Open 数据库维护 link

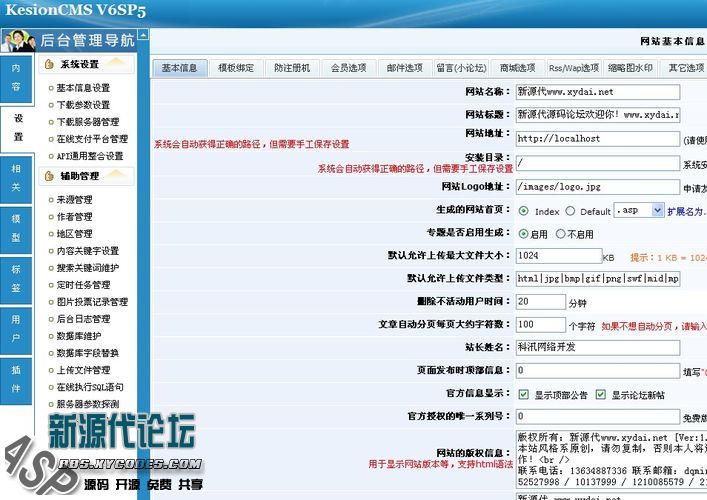(x=78, y=336)
